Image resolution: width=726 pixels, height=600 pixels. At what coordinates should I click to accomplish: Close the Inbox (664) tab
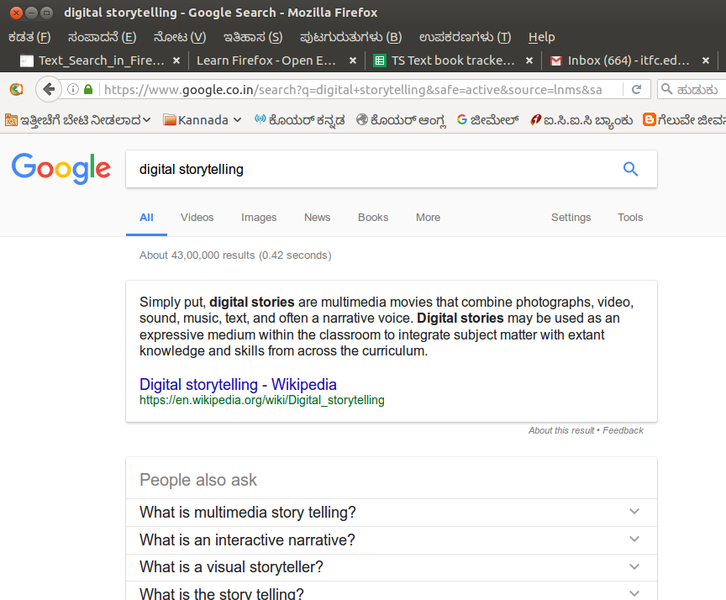coord(706,60)
